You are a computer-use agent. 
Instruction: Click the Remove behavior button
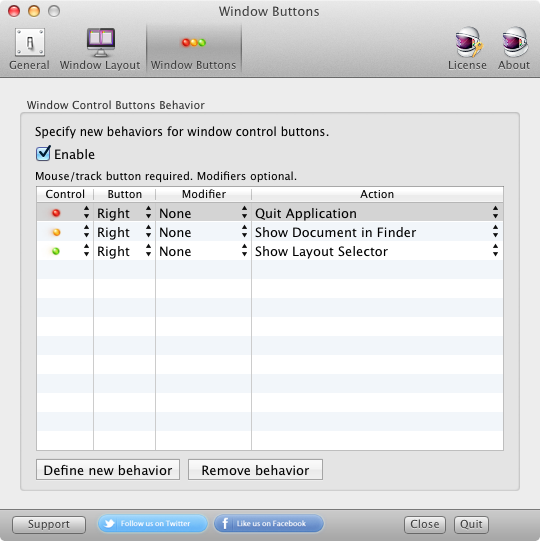(x=255, y=470)
